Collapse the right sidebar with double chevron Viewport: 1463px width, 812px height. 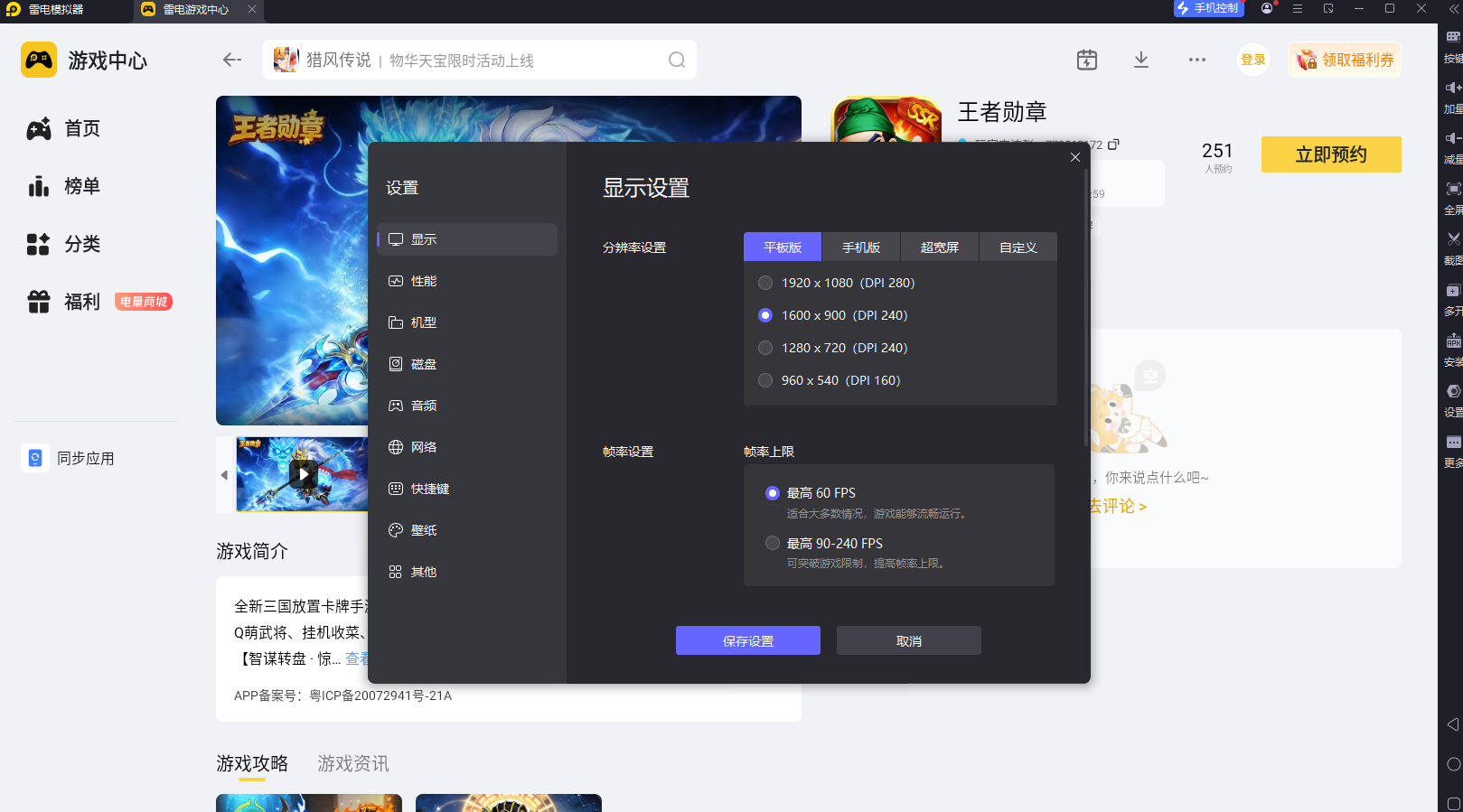coord(1452,9)
